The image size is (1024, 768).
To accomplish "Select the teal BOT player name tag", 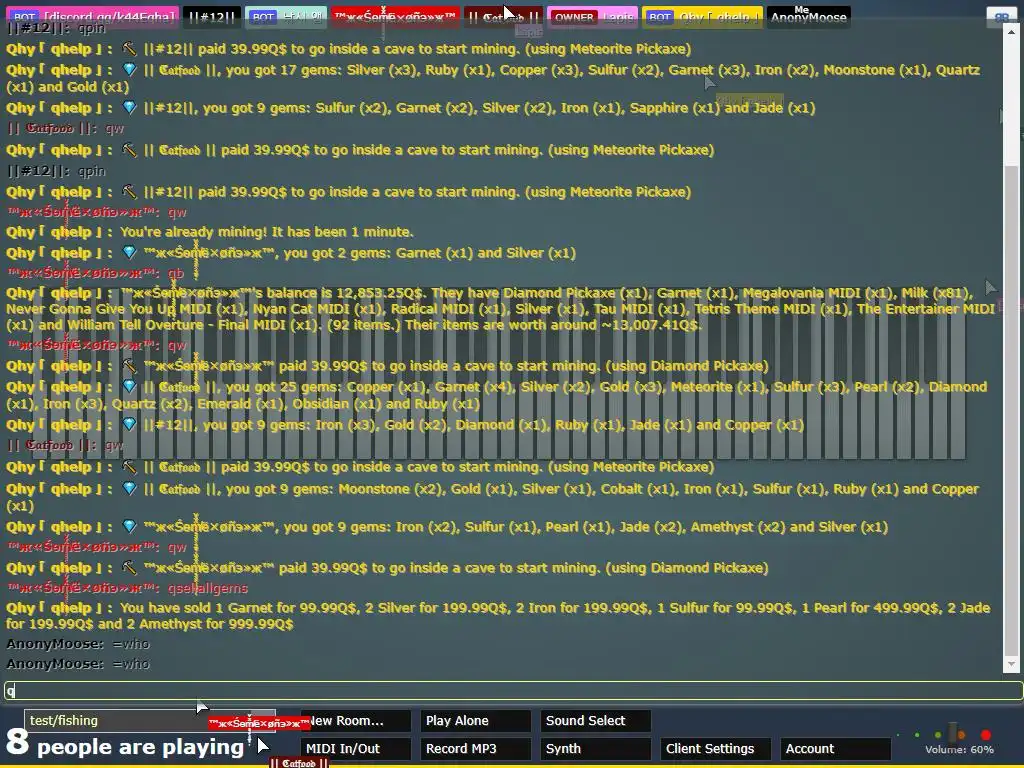I will [285, 16].
